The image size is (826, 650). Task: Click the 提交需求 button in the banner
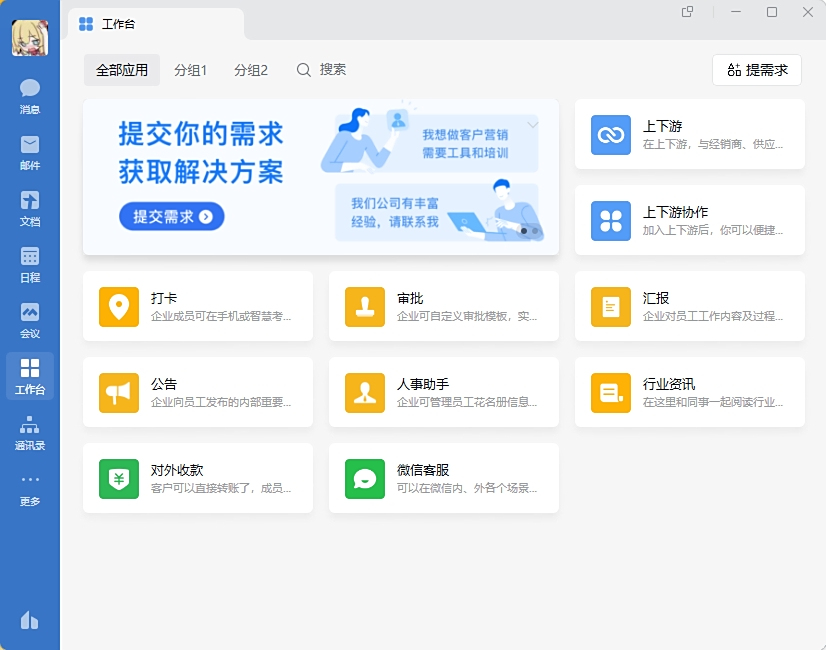(171, 216)
